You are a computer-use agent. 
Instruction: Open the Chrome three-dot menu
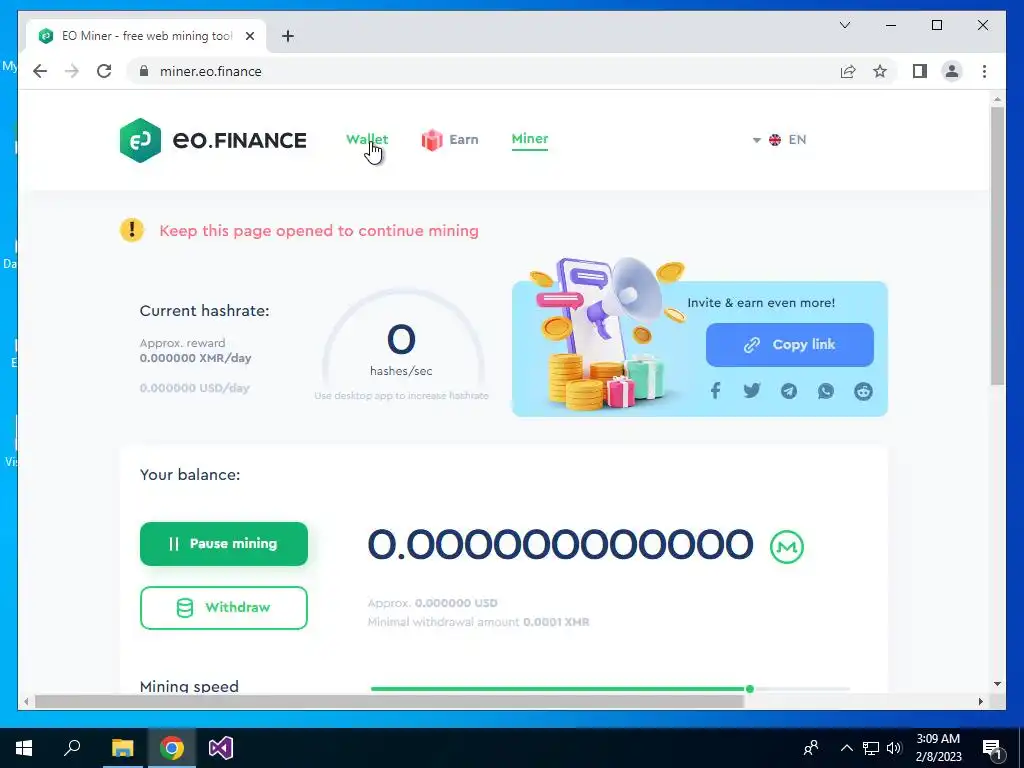point(984,71)
